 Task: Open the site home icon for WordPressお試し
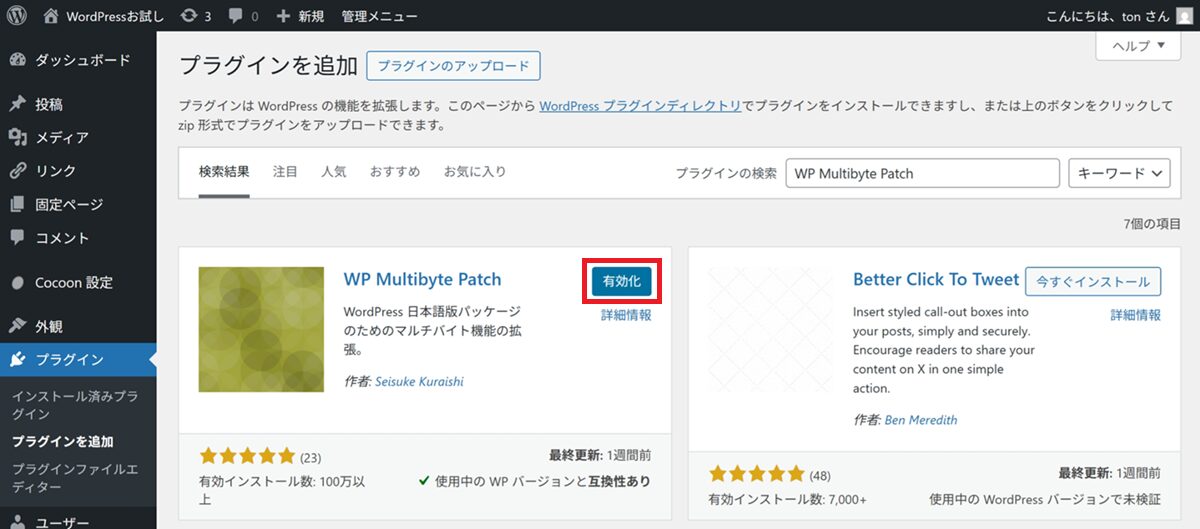[x=52, y=16]
